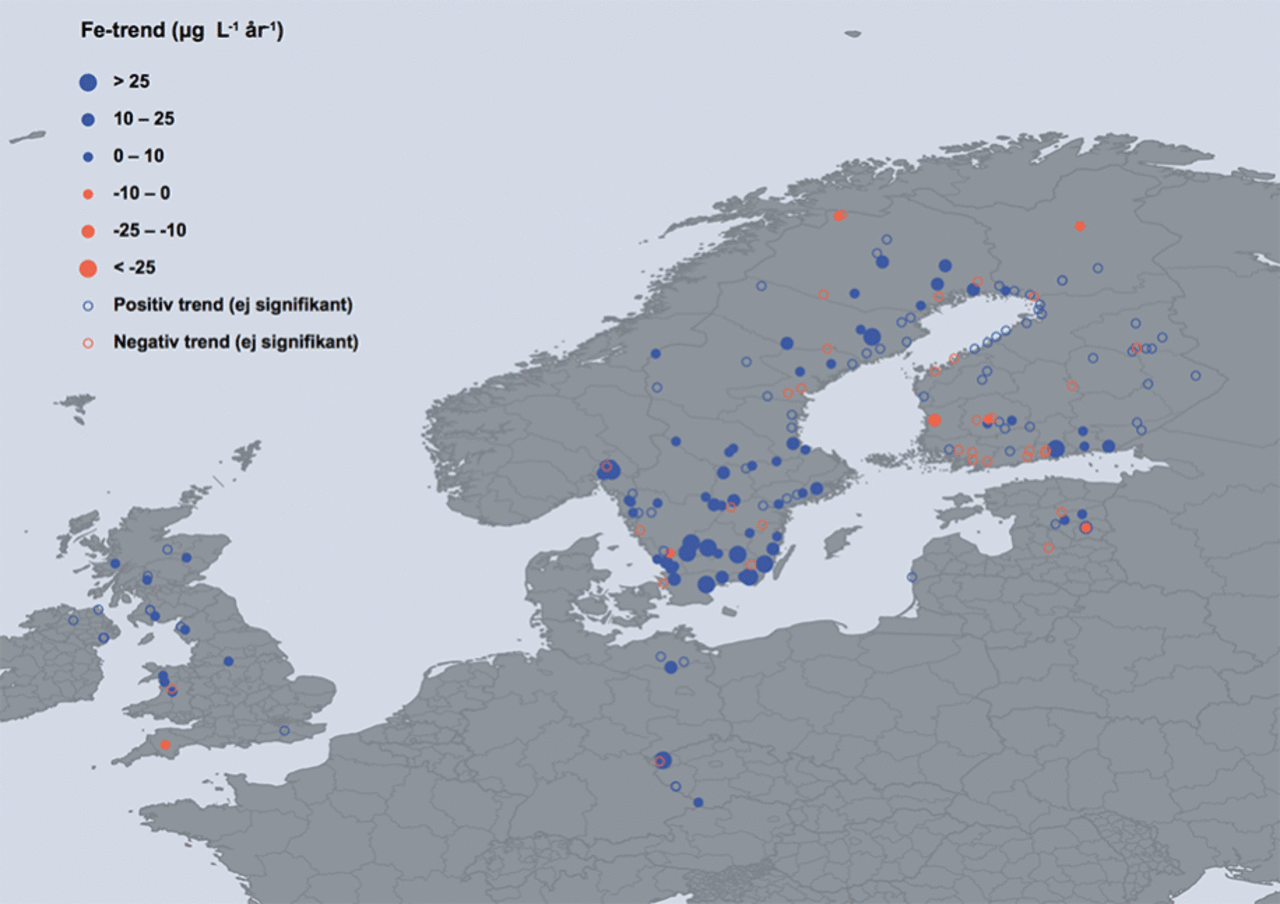Select the small orange '-10 – 0' legend dot
The width and height of the screenshot is (1280, 904).
coord(88,193)
